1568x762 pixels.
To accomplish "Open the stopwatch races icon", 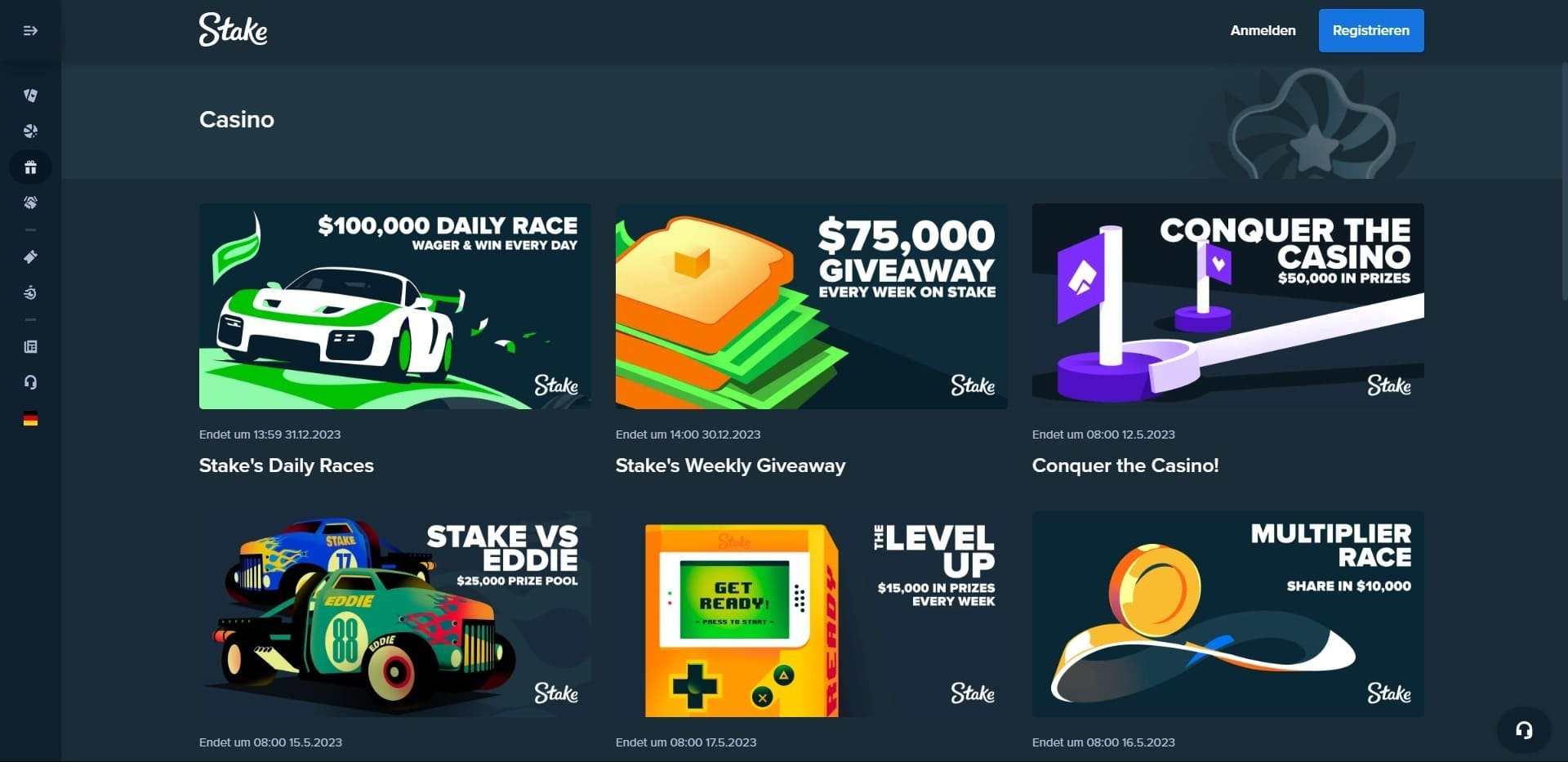I will coord(30,292).
